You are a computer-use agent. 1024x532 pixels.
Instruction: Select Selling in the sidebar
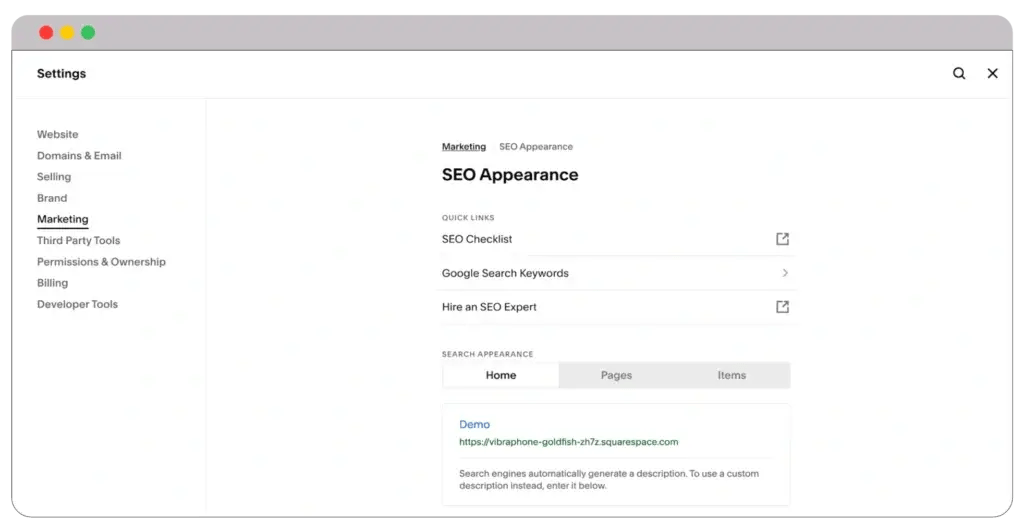54,177
